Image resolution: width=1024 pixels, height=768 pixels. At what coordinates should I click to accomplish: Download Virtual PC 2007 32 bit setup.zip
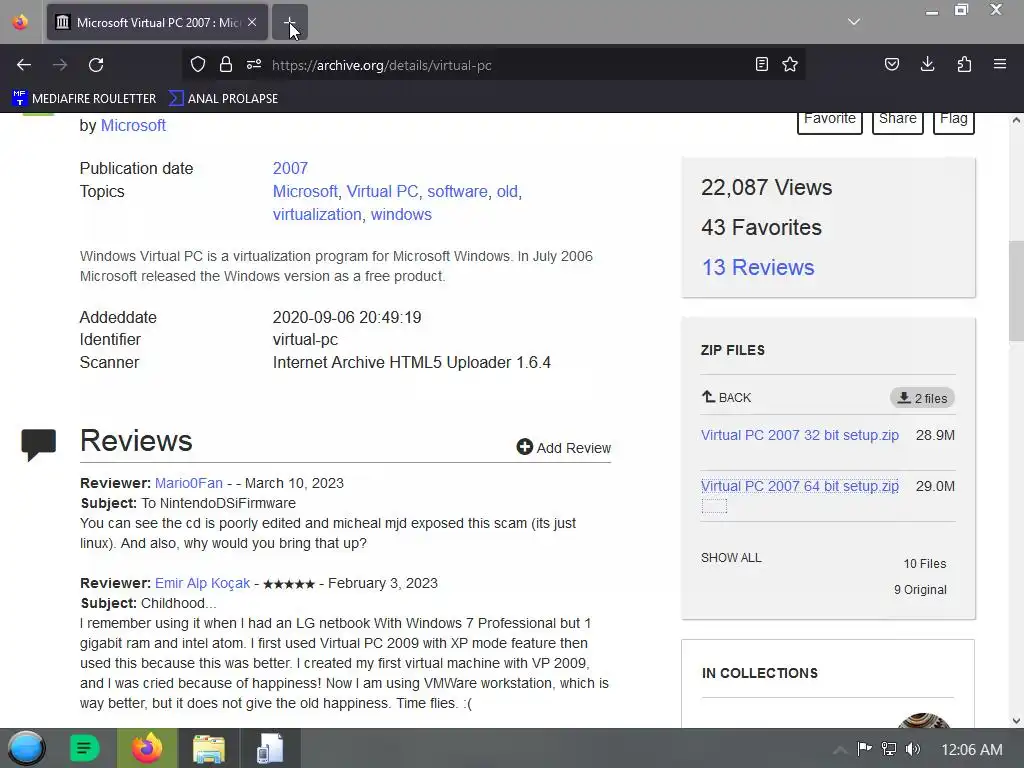pos(799,435)
